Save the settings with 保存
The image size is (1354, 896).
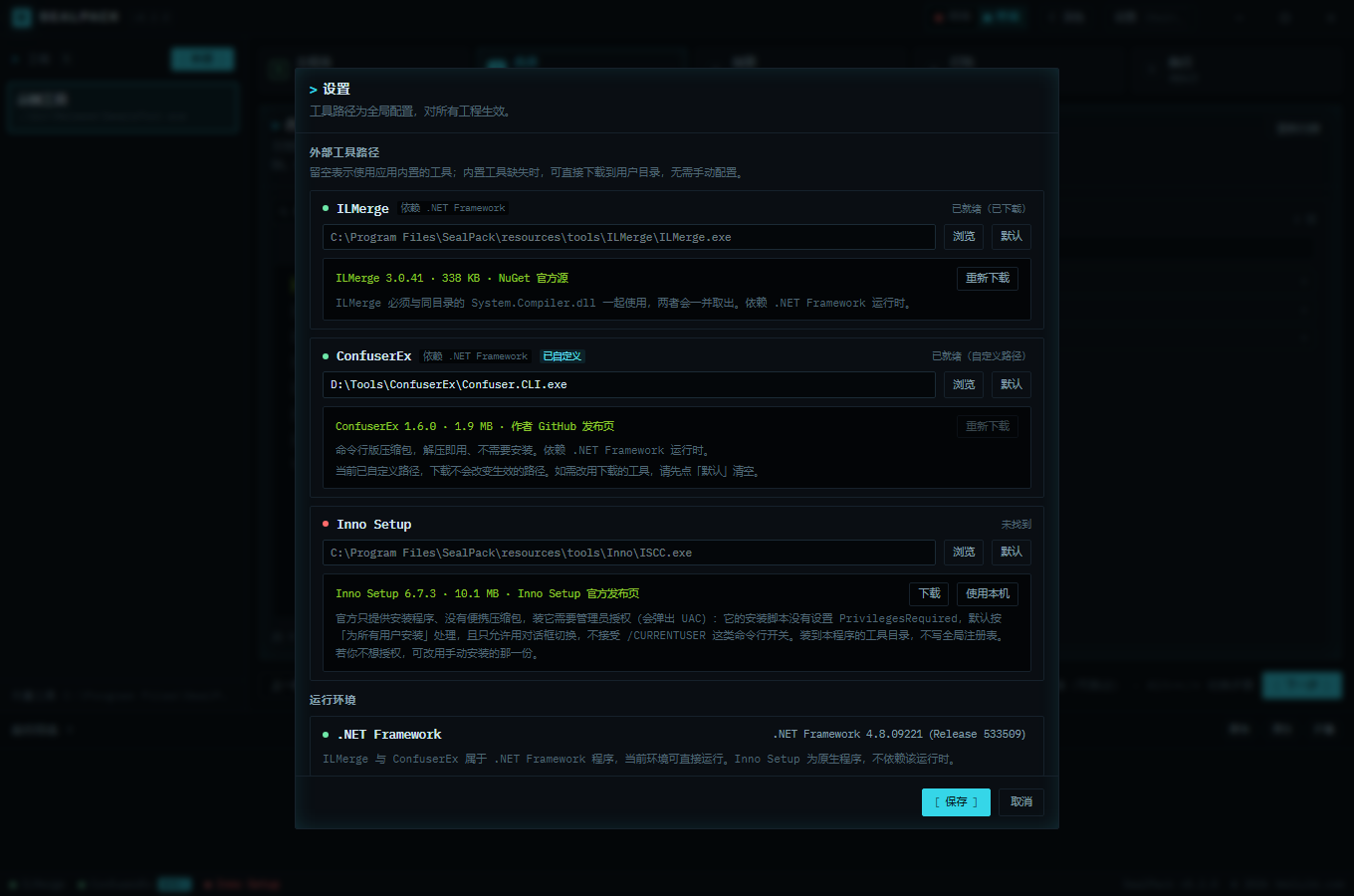(956, 802)
